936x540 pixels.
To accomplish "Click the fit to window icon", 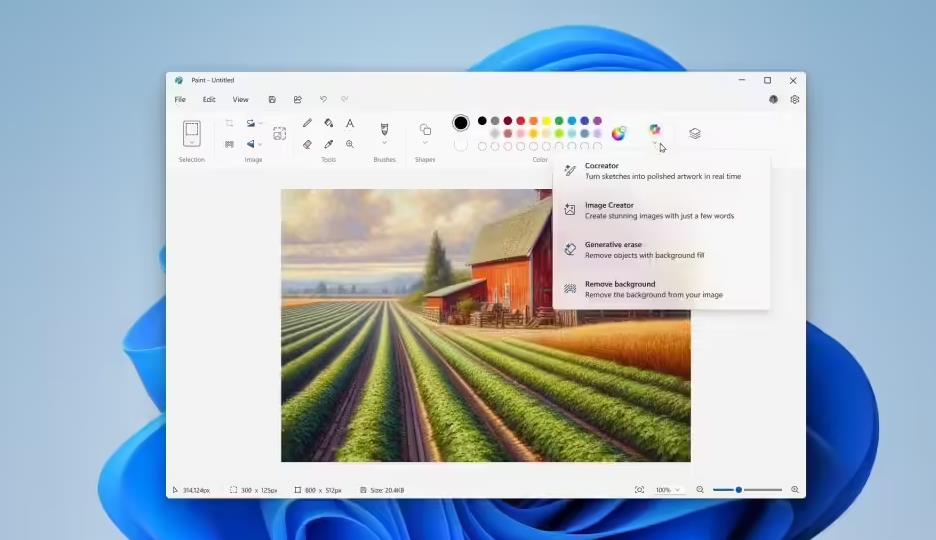I will (639, 490).
